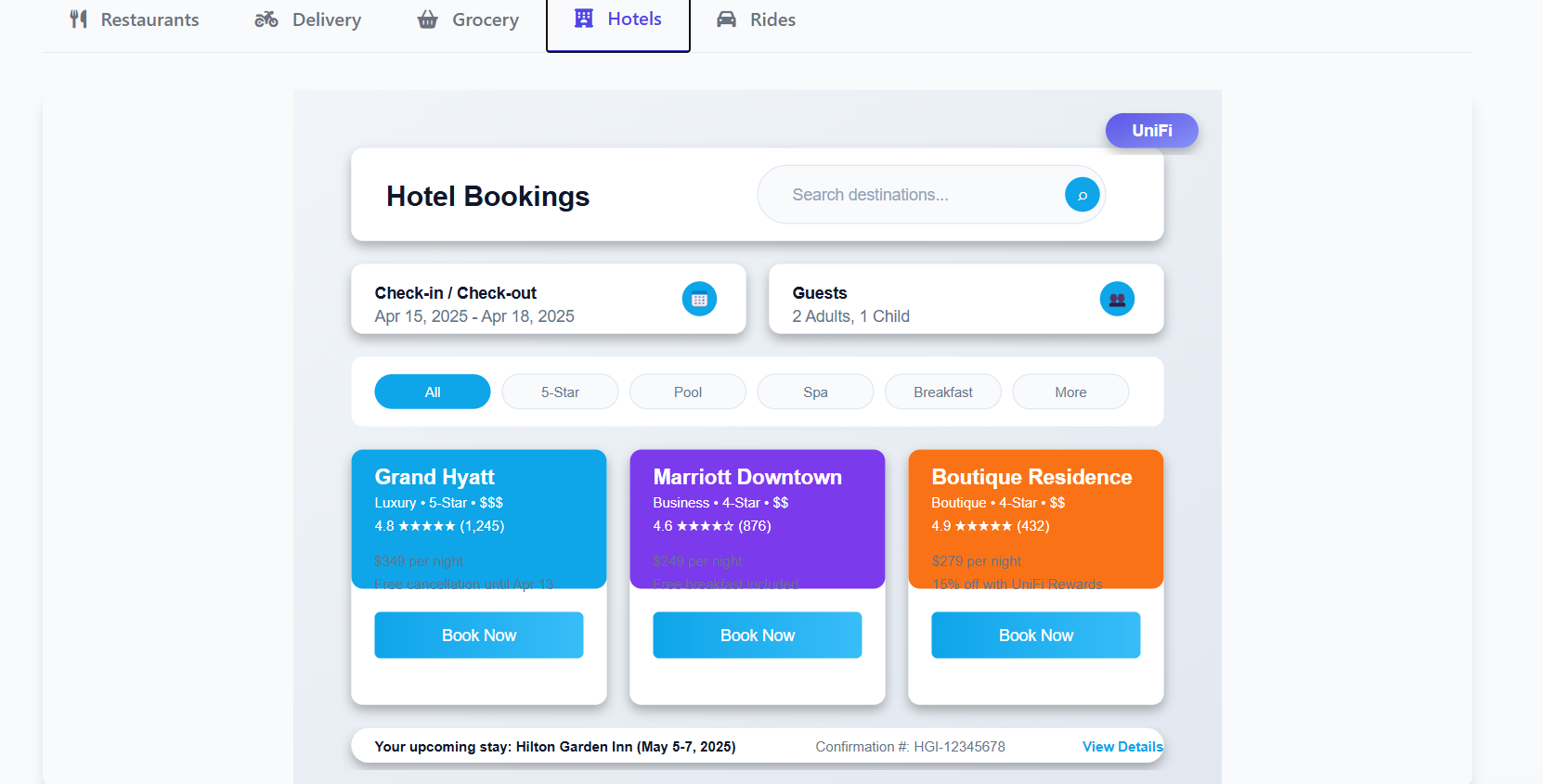Click the Delivery motorcycle icon
Viewport: 1543px width, 784px height.
point(266,19)
